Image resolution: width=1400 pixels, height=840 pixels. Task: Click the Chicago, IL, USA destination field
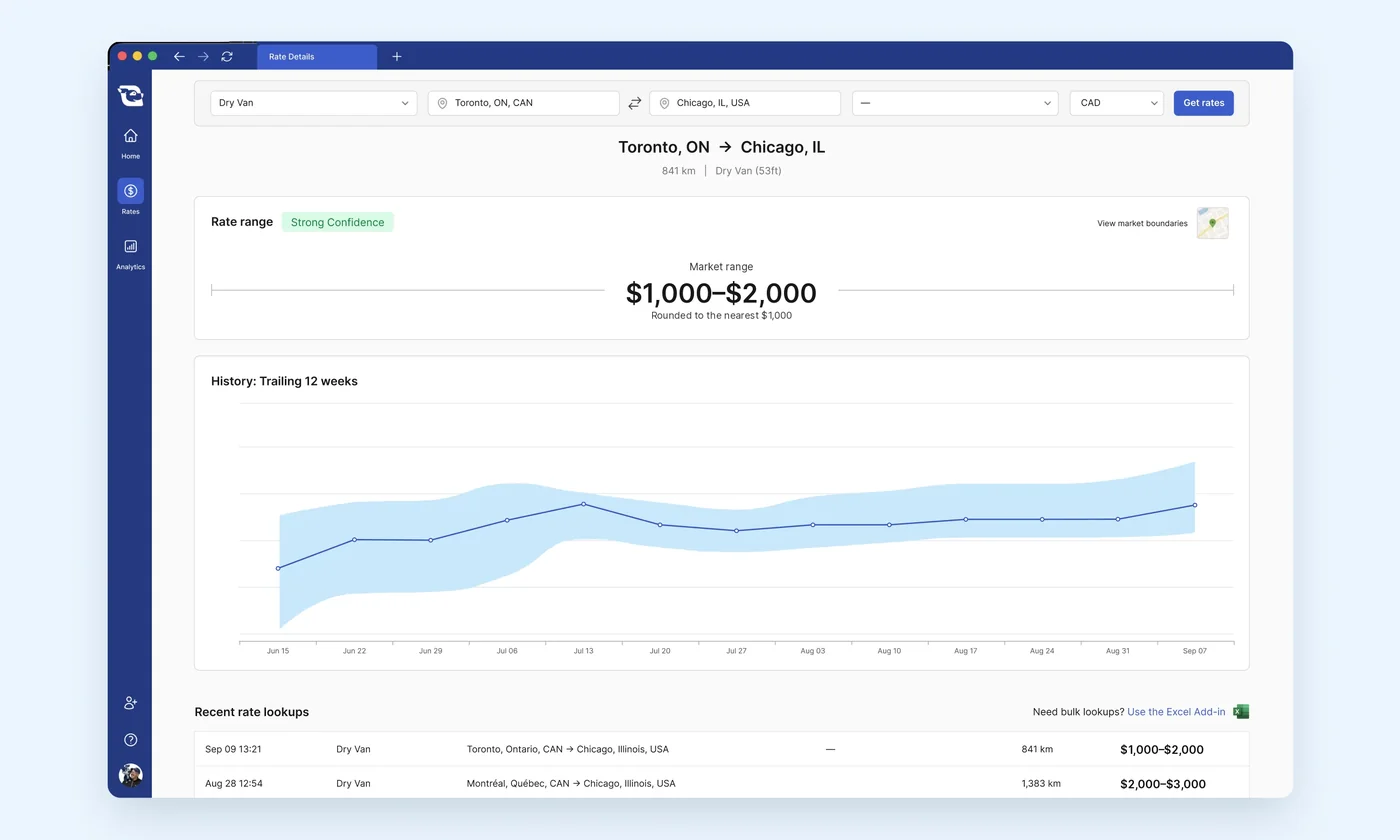point(745,103)
